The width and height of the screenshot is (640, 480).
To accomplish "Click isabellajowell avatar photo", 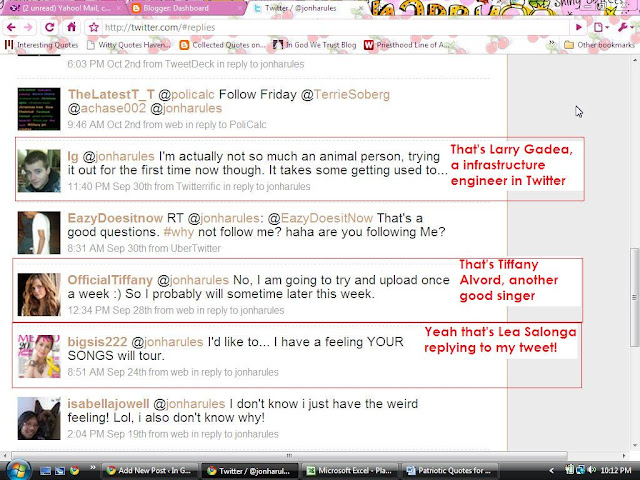I will (39, 418).
